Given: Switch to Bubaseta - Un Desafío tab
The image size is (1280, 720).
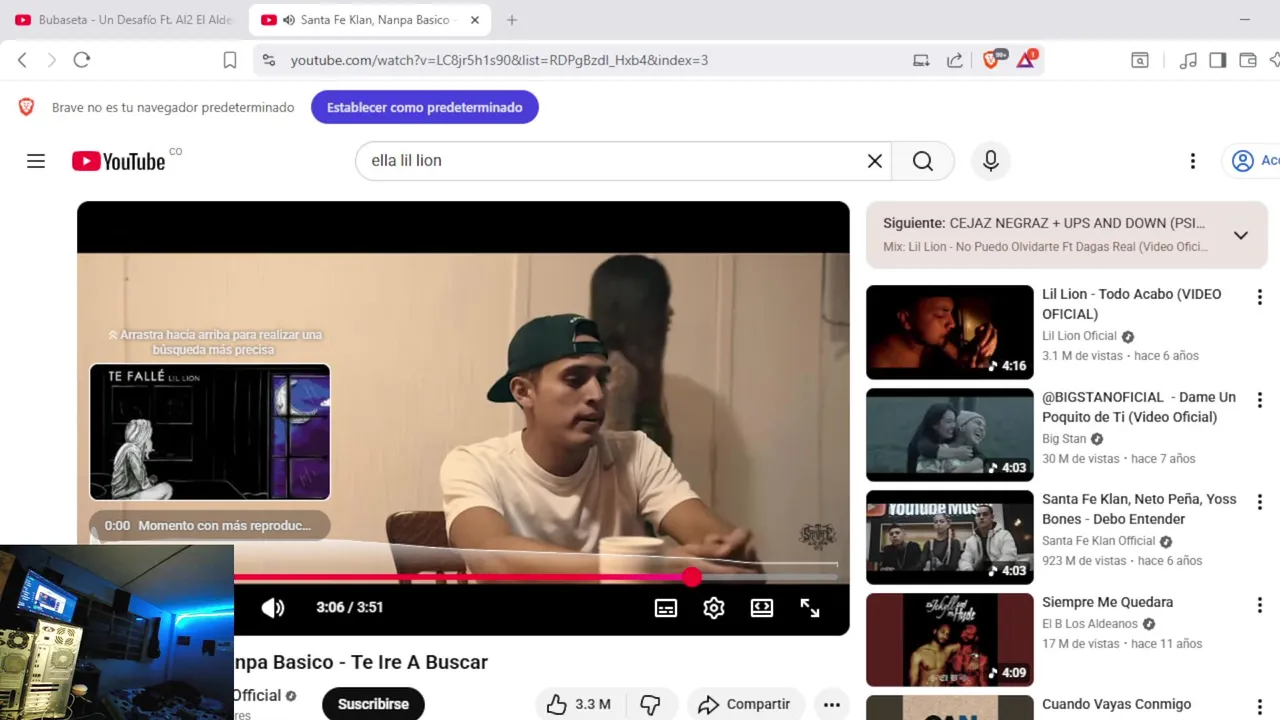Looking at the screenshot, I should (123, 20).
